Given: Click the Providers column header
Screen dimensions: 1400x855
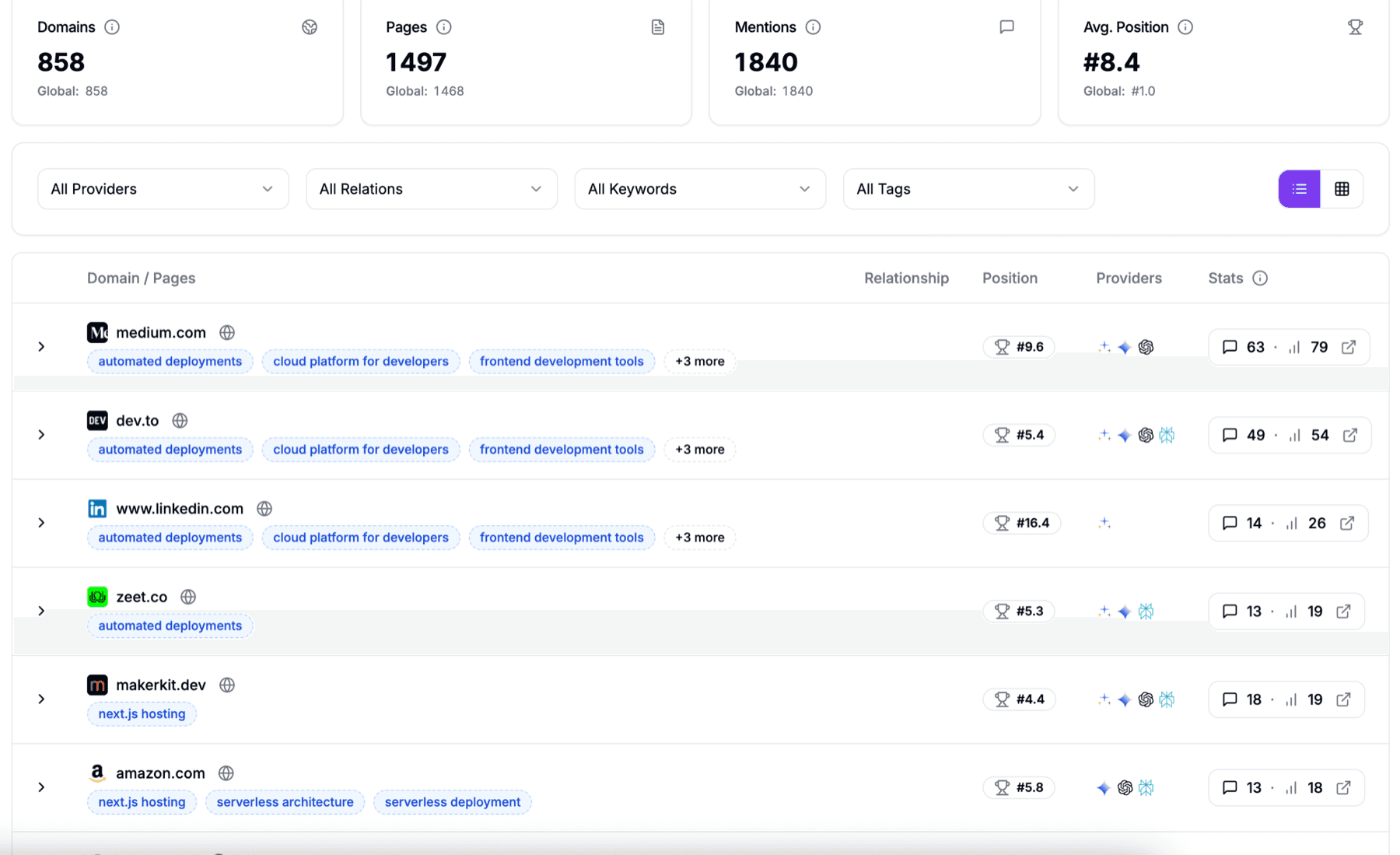Looking at the screenshot, I should [1129, 279].
